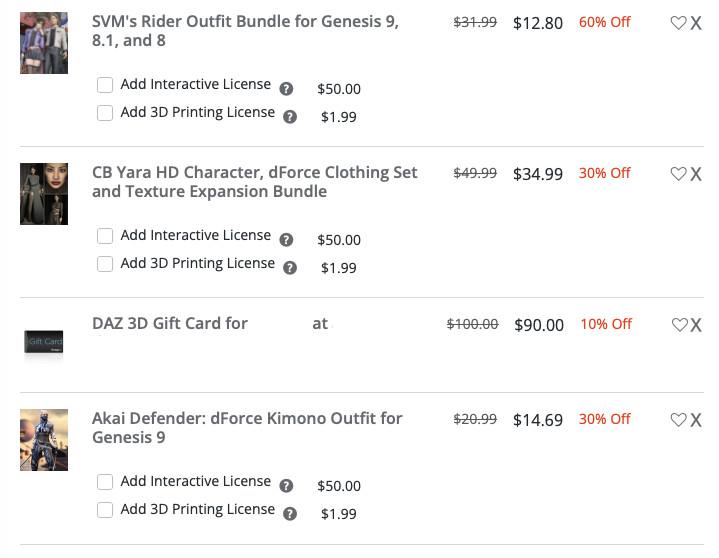Remove CB Yara HD Character bundle item

[696, 174]
